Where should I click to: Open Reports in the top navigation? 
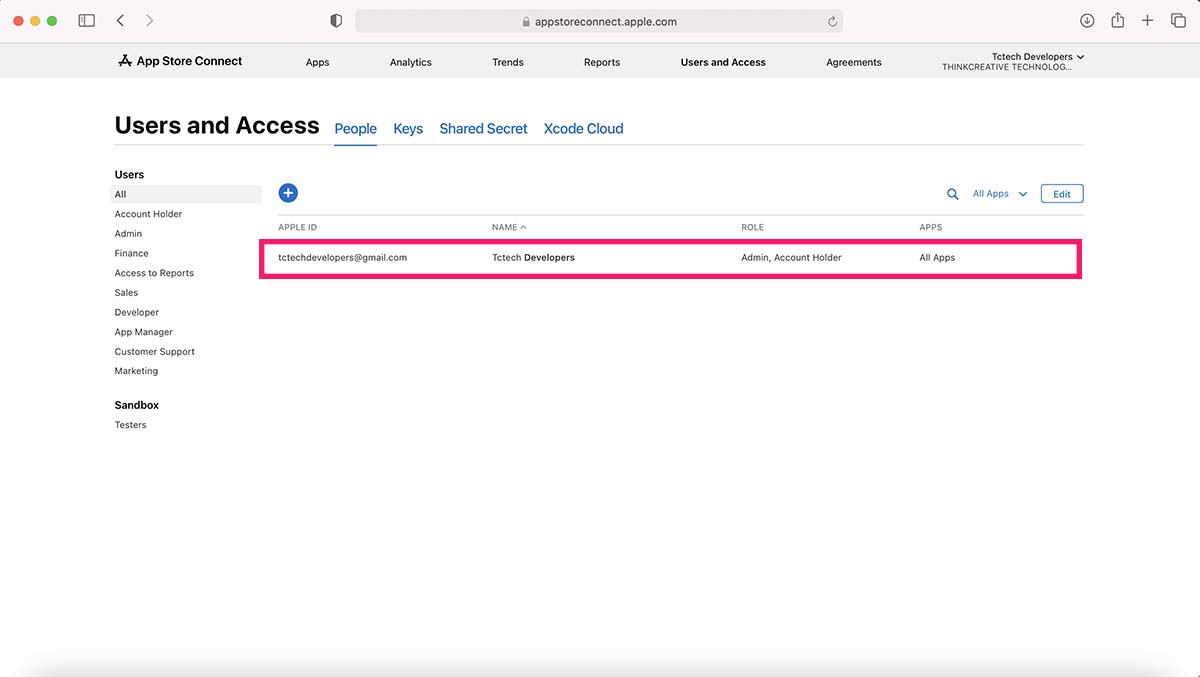tap(602, 62)
